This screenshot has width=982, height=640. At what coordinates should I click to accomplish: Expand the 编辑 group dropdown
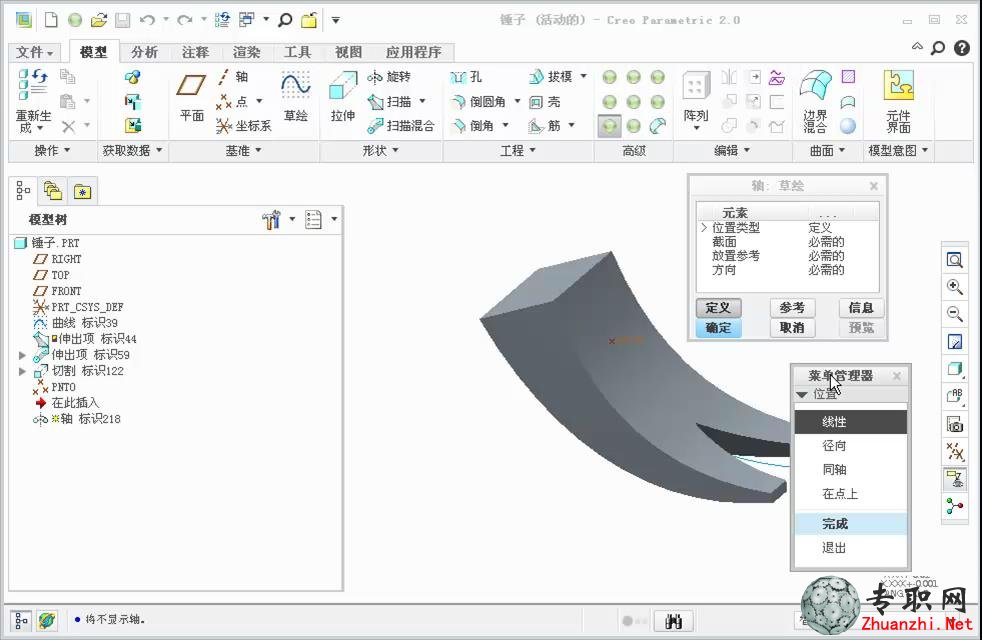[732, 151]
